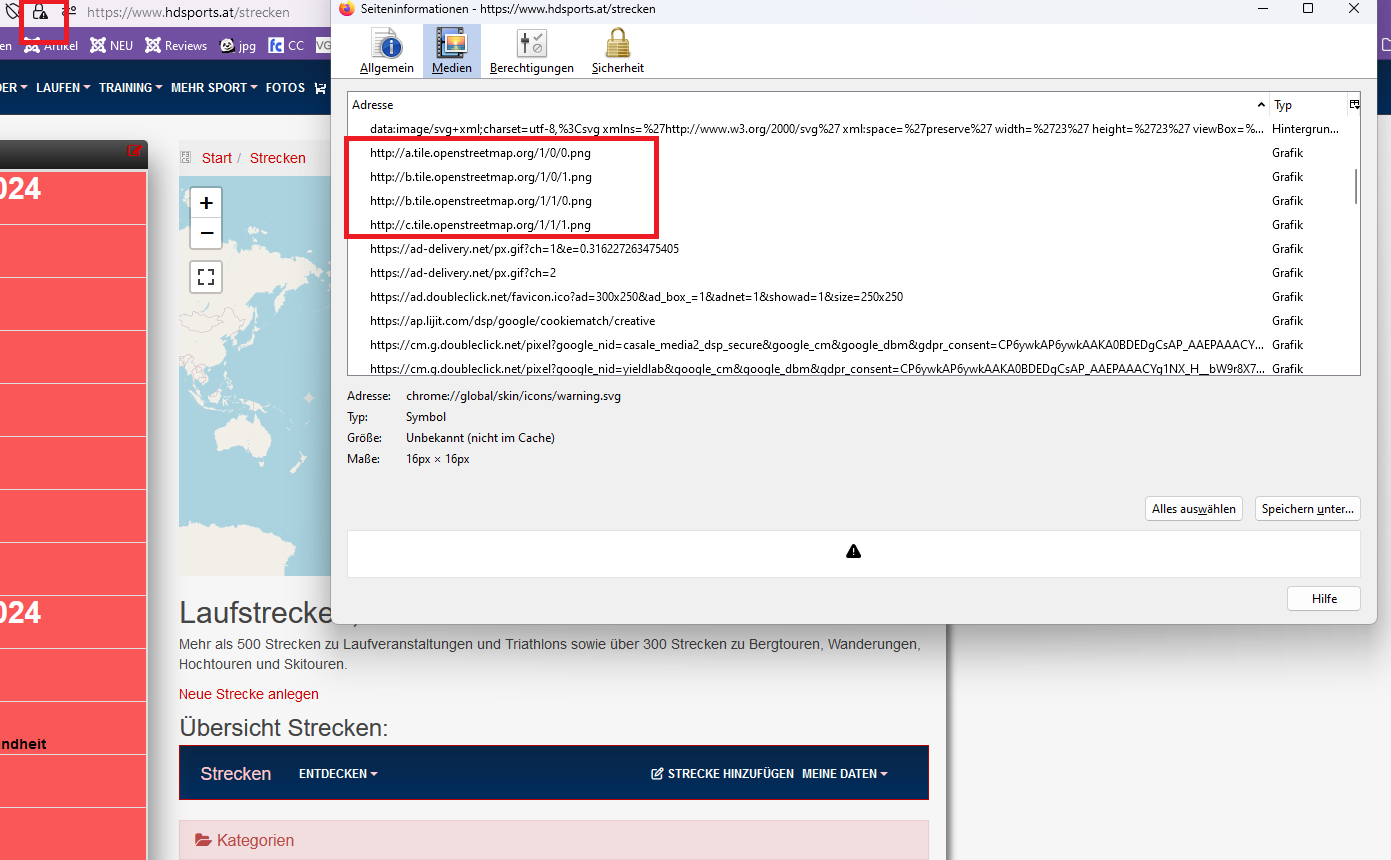
Task: Zoom in on the map with plus
Action: (x=206, y=203)
